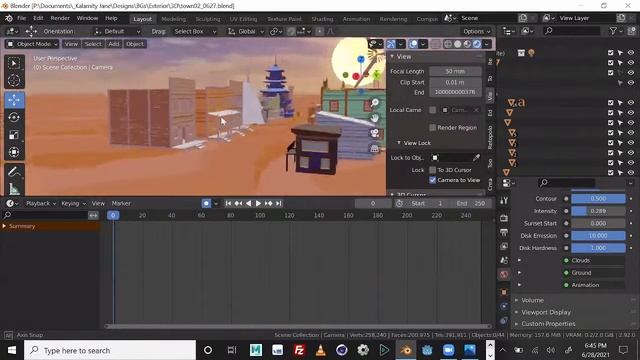Enable Lock To 3D Cursor checkbox
The image size is (640, 360).
[433, 170]
